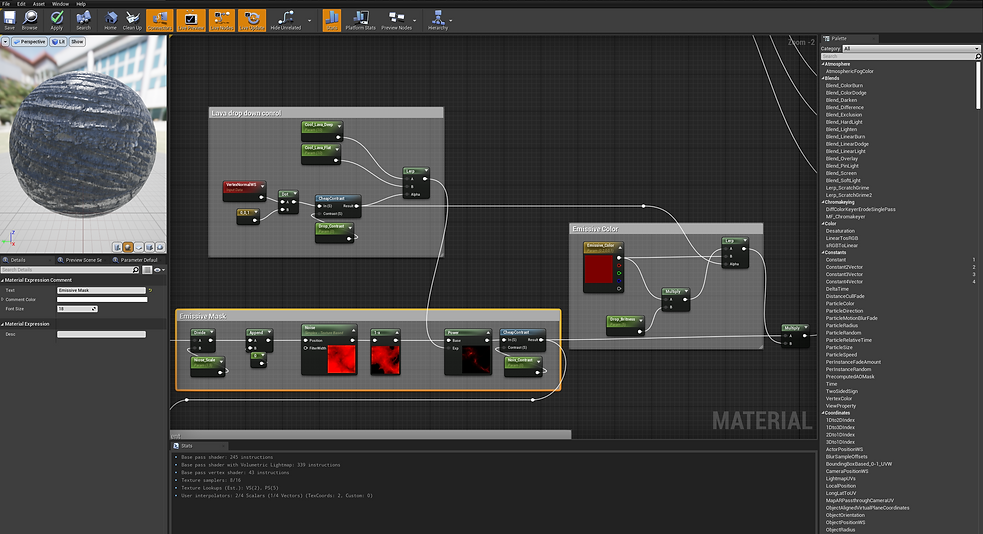The width and height of the screenshot is (983, 534).
Task: Click the Search Details field
Action: point(70,270)
